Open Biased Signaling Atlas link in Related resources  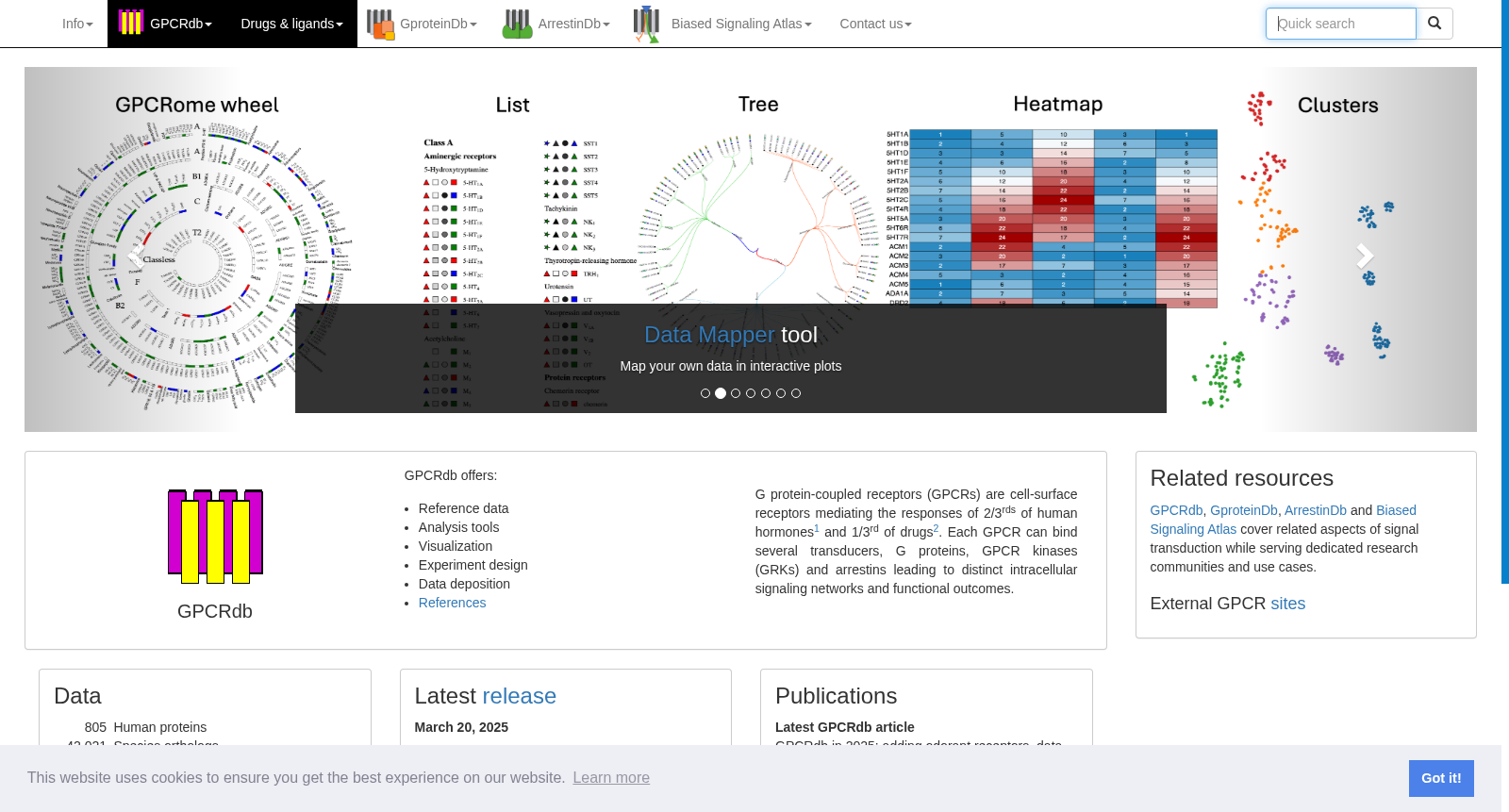click(x=1283, y=520)
